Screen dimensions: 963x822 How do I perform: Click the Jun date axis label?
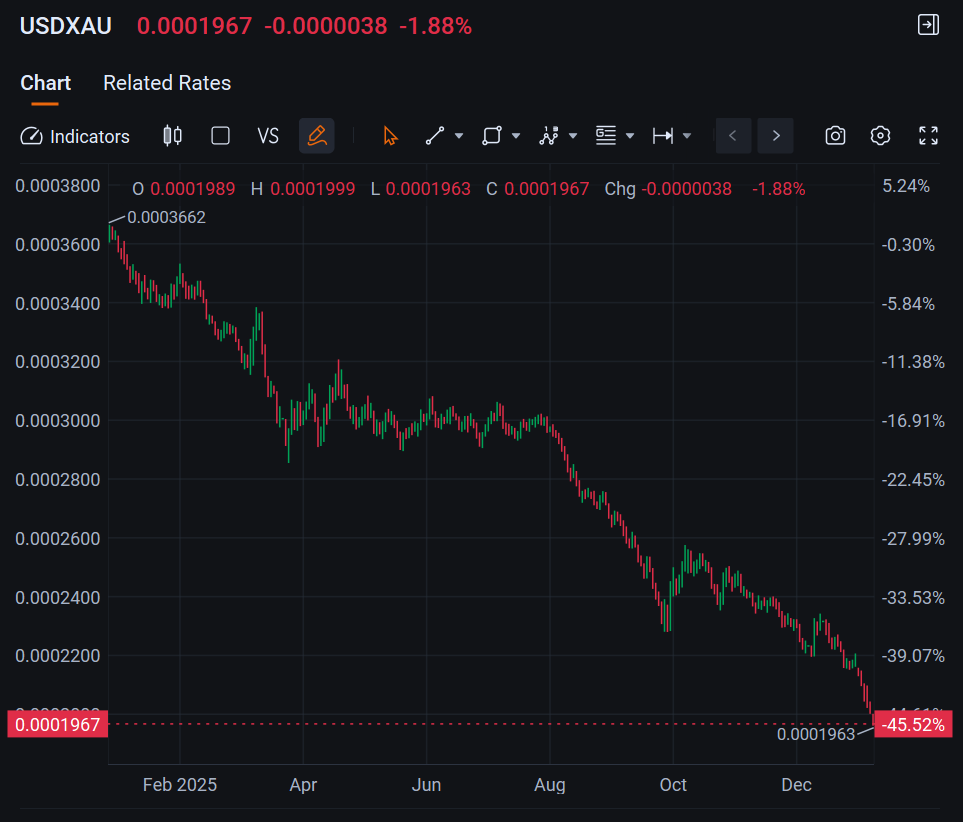[426, 785]
